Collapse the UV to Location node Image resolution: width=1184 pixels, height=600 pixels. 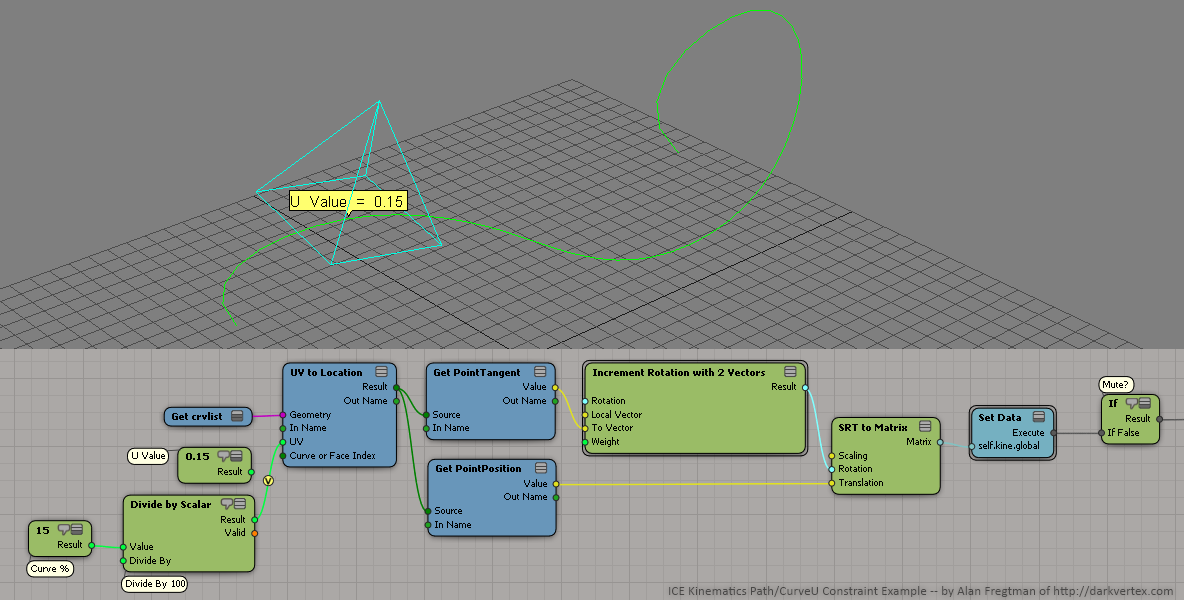pos(381,372)
